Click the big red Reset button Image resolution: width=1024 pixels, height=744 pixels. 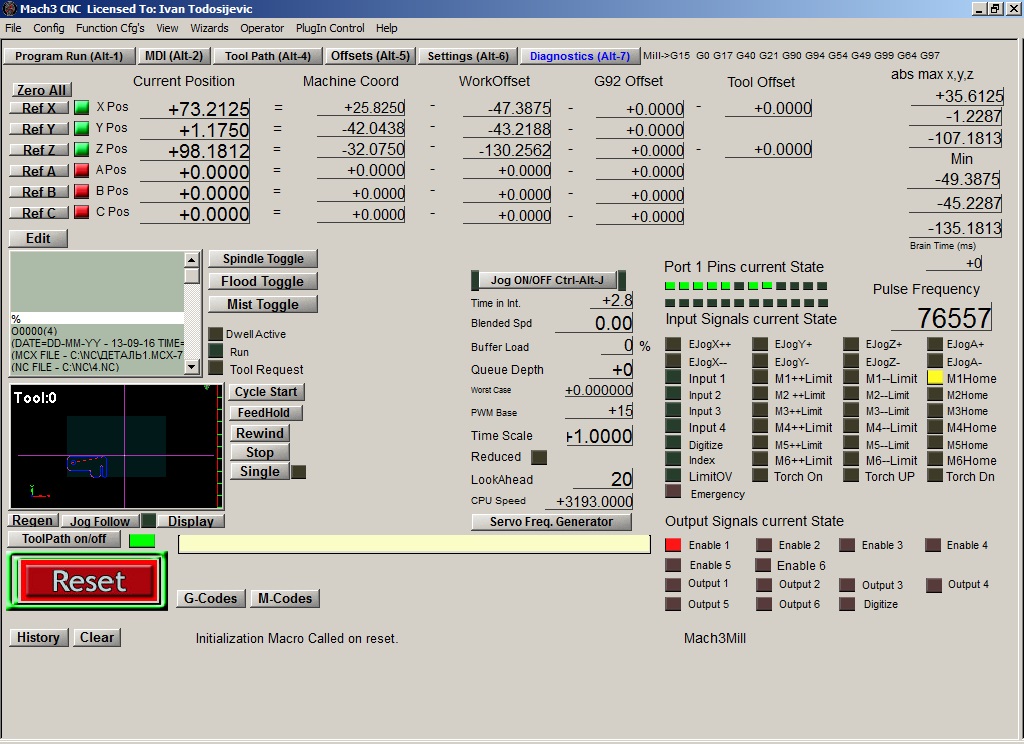tap(88, 581)
